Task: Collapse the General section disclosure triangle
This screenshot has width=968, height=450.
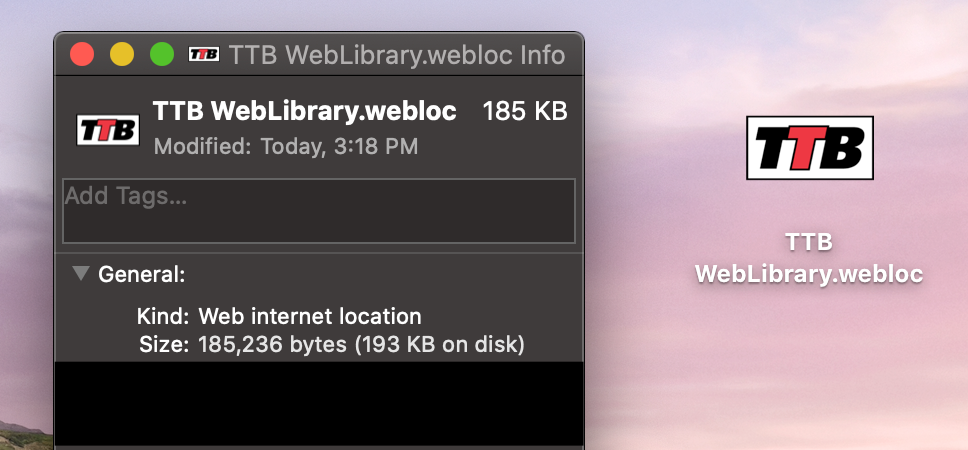Action: 81,273
